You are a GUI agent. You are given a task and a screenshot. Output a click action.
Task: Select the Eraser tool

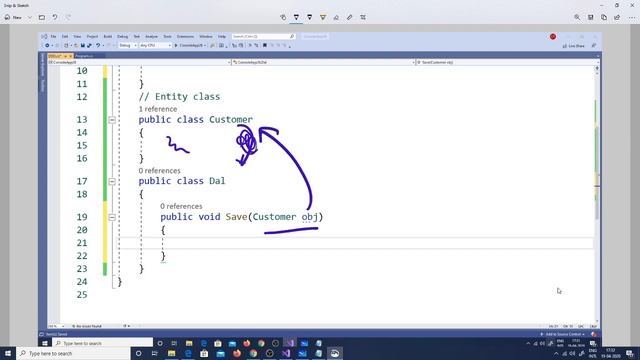pyautogui.click(x=336, y=18)
